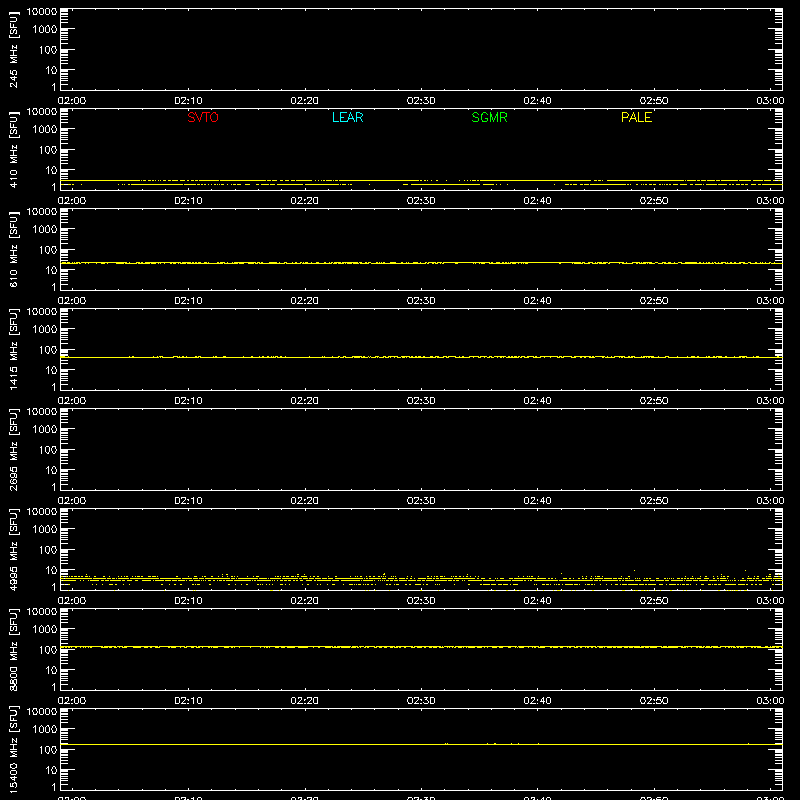Click the yellow flux trace in 1415 MHz panel
Viewport: 800px width, 800px height.
pyautogui.click(x=421, y=357)
